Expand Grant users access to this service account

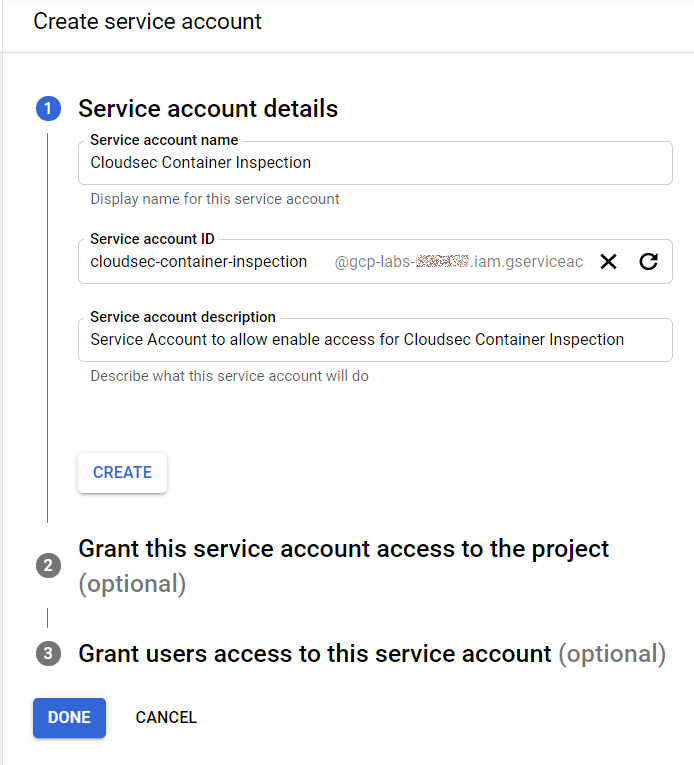coord(315,654)
